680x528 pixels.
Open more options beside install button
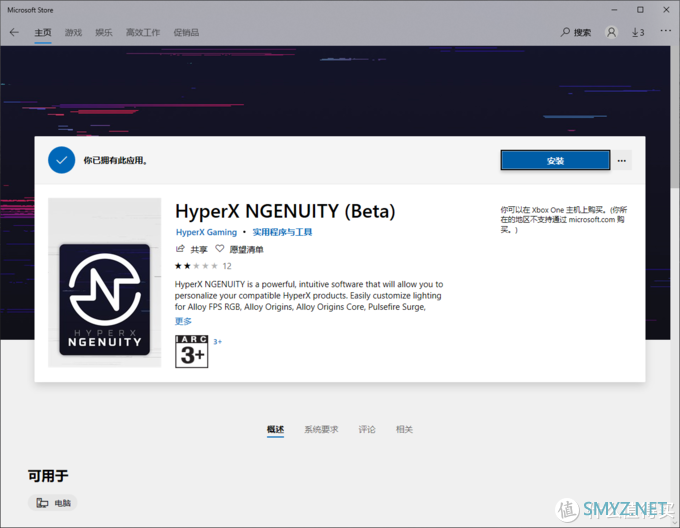[x=622, y=160]
